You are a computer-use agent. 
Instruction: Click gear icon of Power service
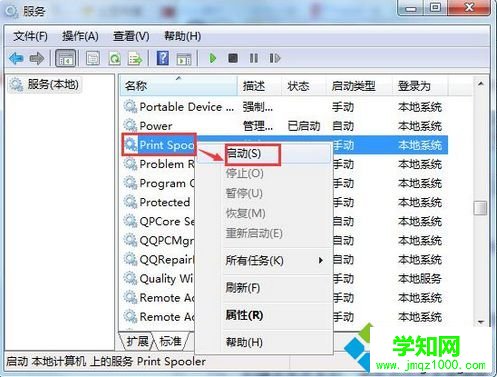130,126
